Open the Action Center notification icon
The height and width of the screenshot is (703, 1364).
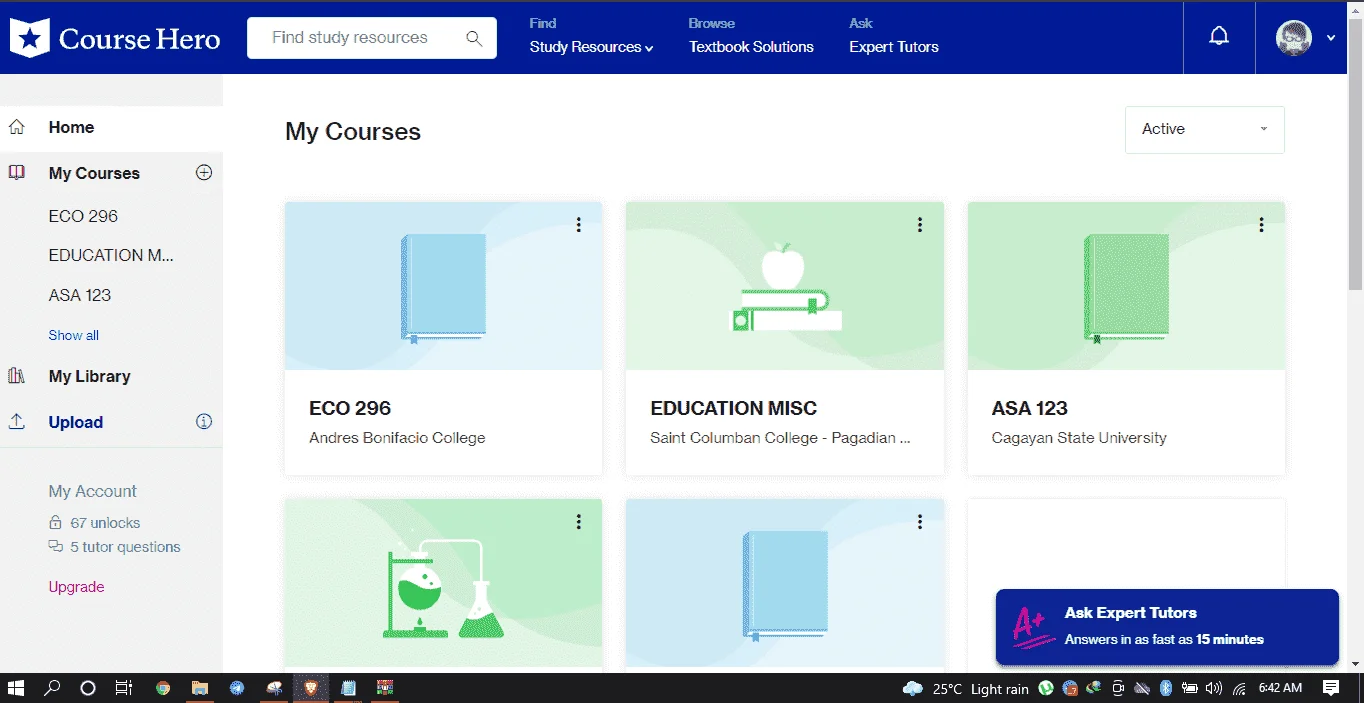coord(1331,688)
